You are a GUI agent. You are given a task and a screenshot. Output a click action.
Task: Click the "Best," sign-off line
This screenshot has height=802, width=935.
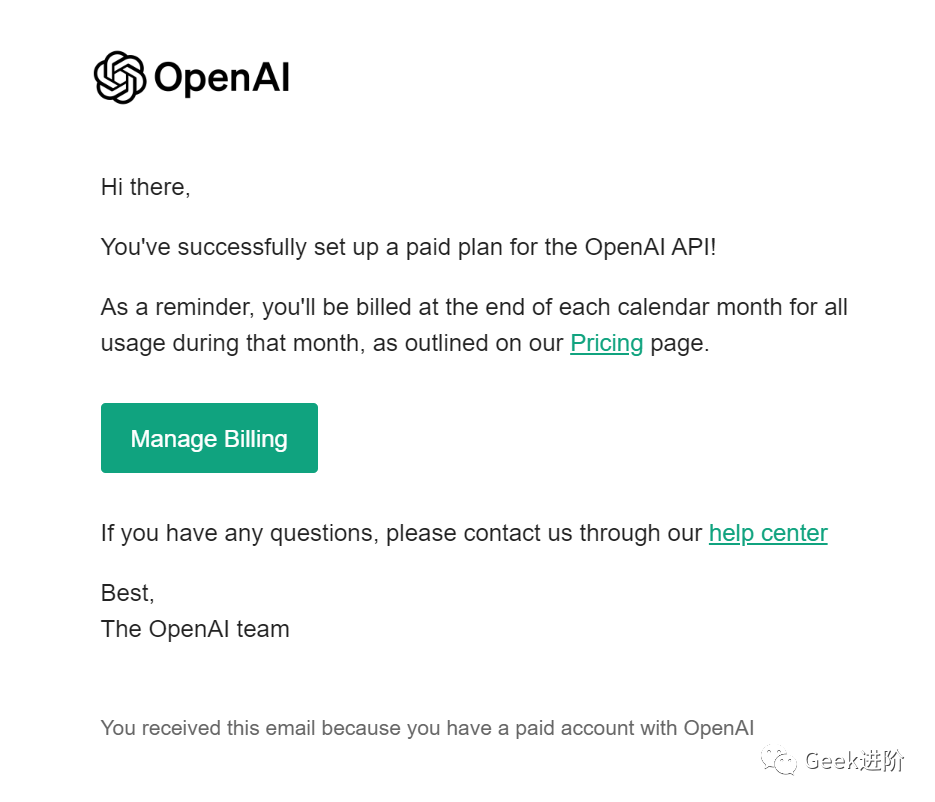coord(128,593)
